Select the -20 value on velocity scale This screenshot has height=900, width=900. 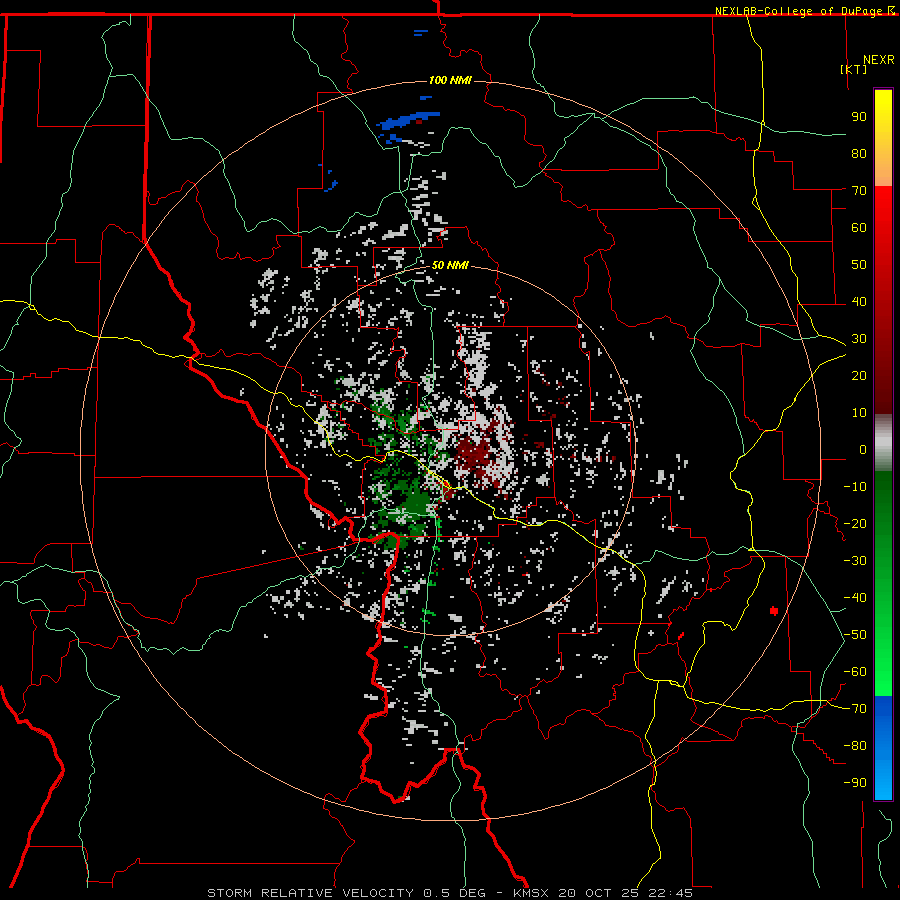(x=855, y=524)
